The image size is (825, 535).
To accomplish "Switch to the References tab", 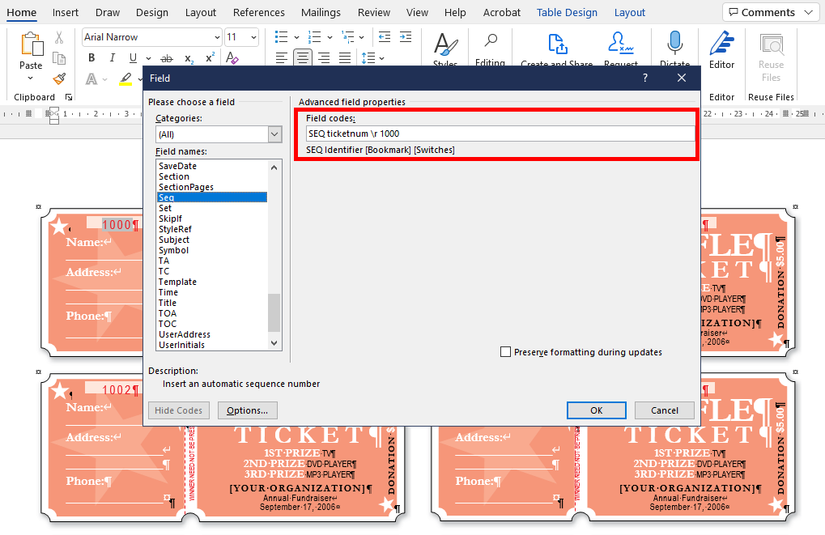I will [259, 13].
